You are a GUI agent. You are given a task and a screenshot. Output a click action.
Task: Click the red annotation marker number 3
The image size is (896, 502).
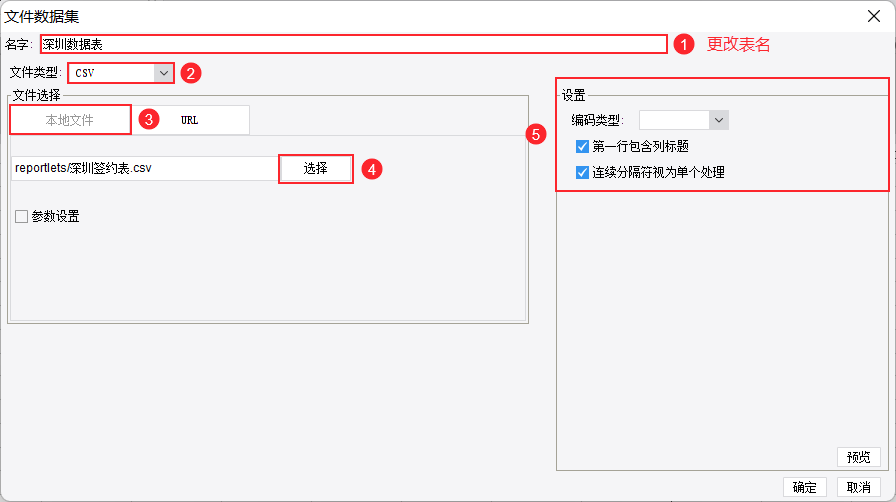[147, 119]
